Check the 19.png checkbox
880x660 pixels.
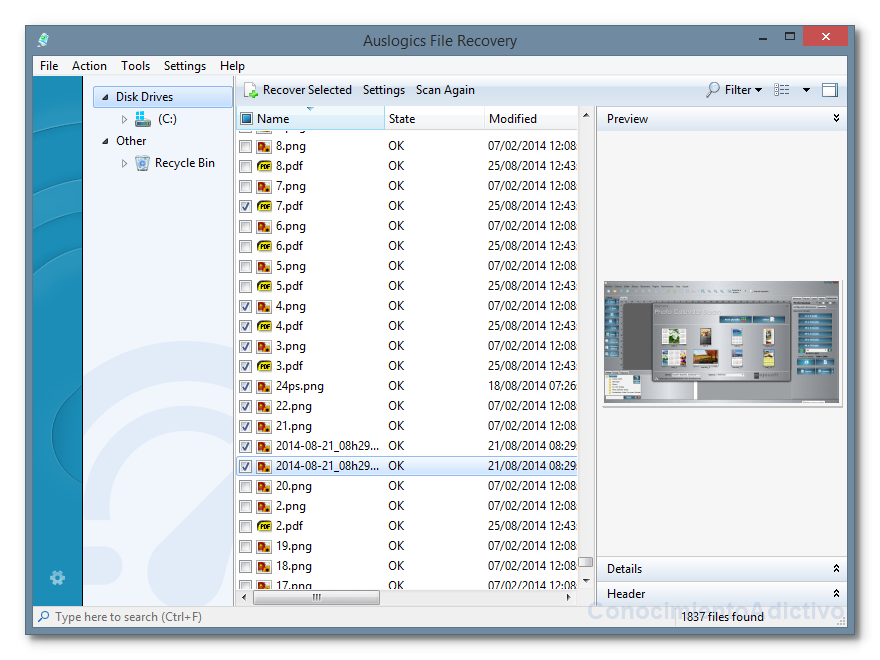click(x=245, y=546)
